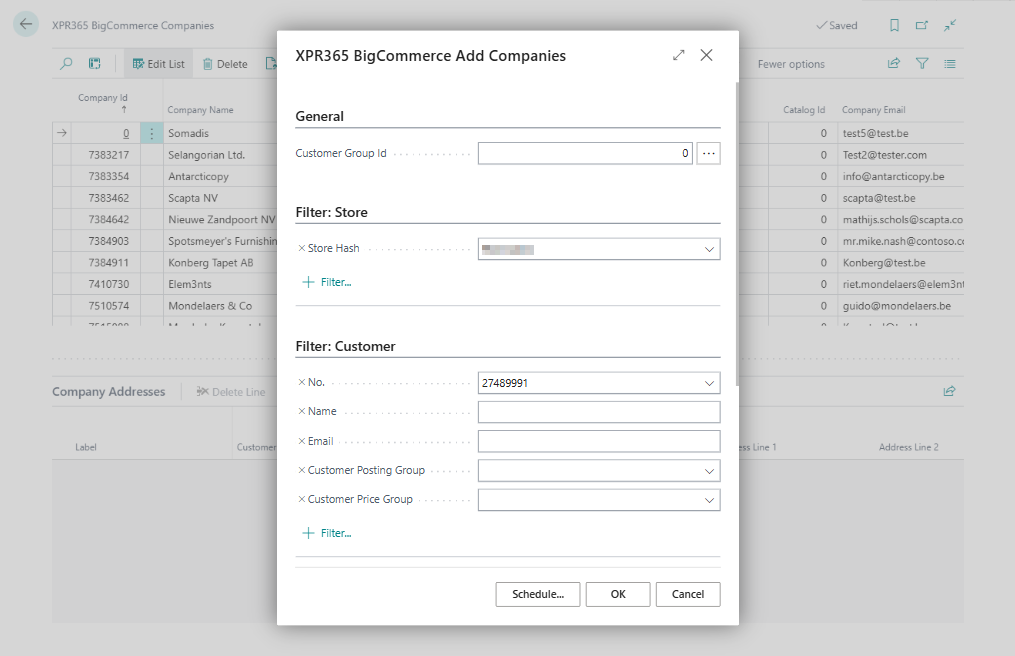The width and height of the screenshot is (1015, 656).
Task: Toggle the list view layout icon
Action: coord(950,63)
